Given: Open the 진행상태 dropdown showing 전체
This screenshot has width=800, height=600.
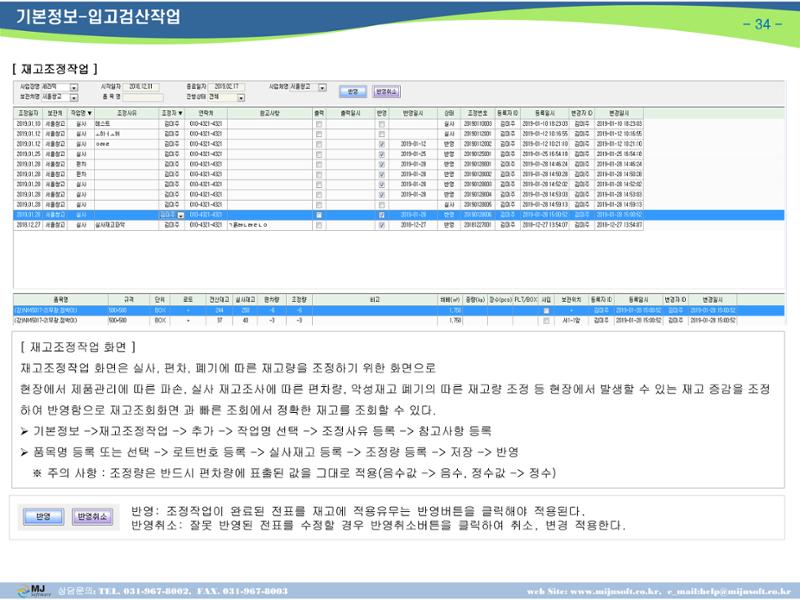Looking at the screenshot, I should pos(241,97).
